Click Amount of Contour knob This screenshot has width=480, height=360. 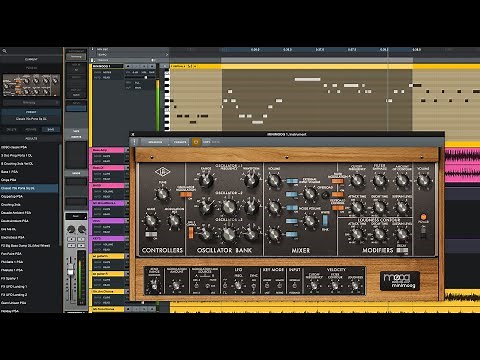coord(402,180)
